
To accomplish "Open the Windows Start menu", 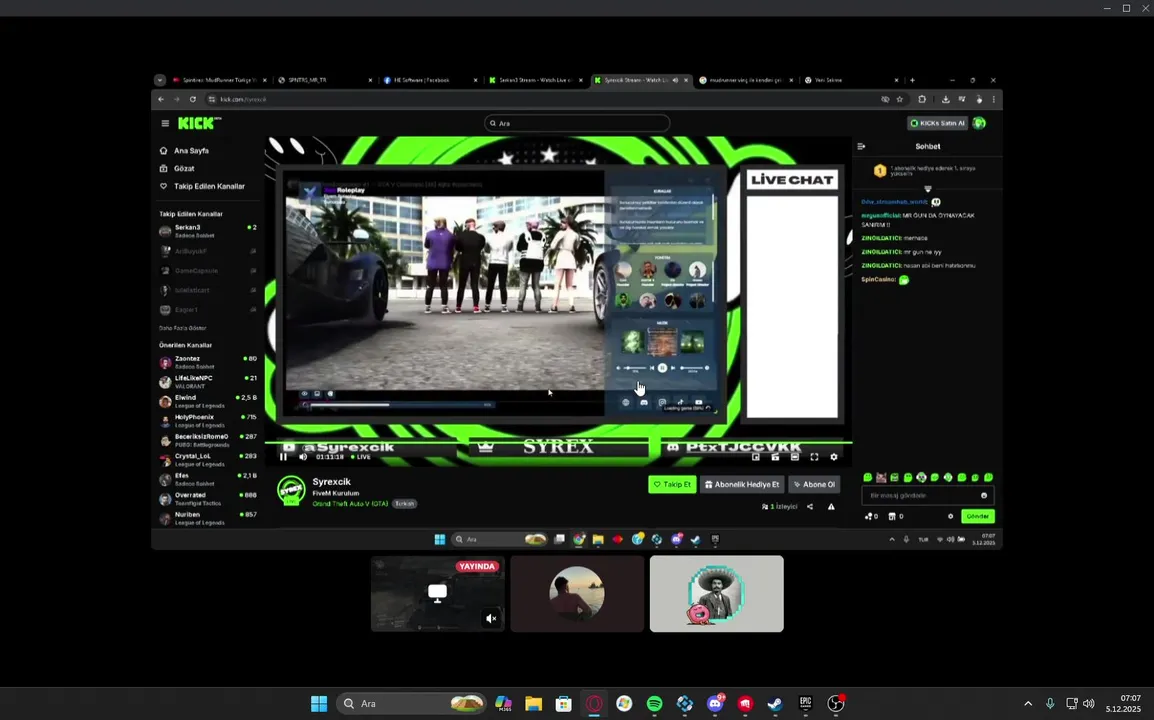I will [319, 704].
